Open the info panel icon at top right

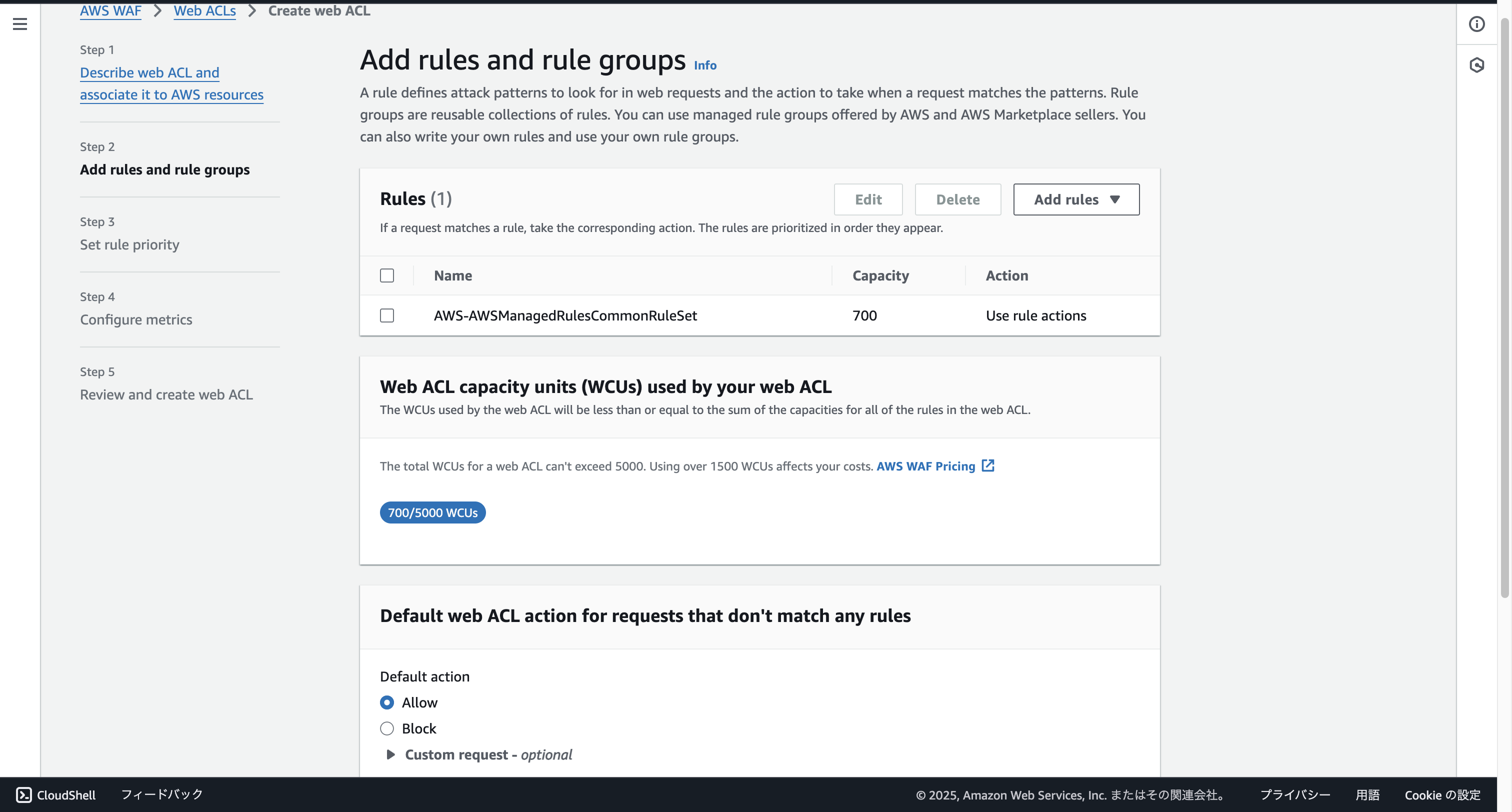pyautogui.click(x=1477, y=24)
